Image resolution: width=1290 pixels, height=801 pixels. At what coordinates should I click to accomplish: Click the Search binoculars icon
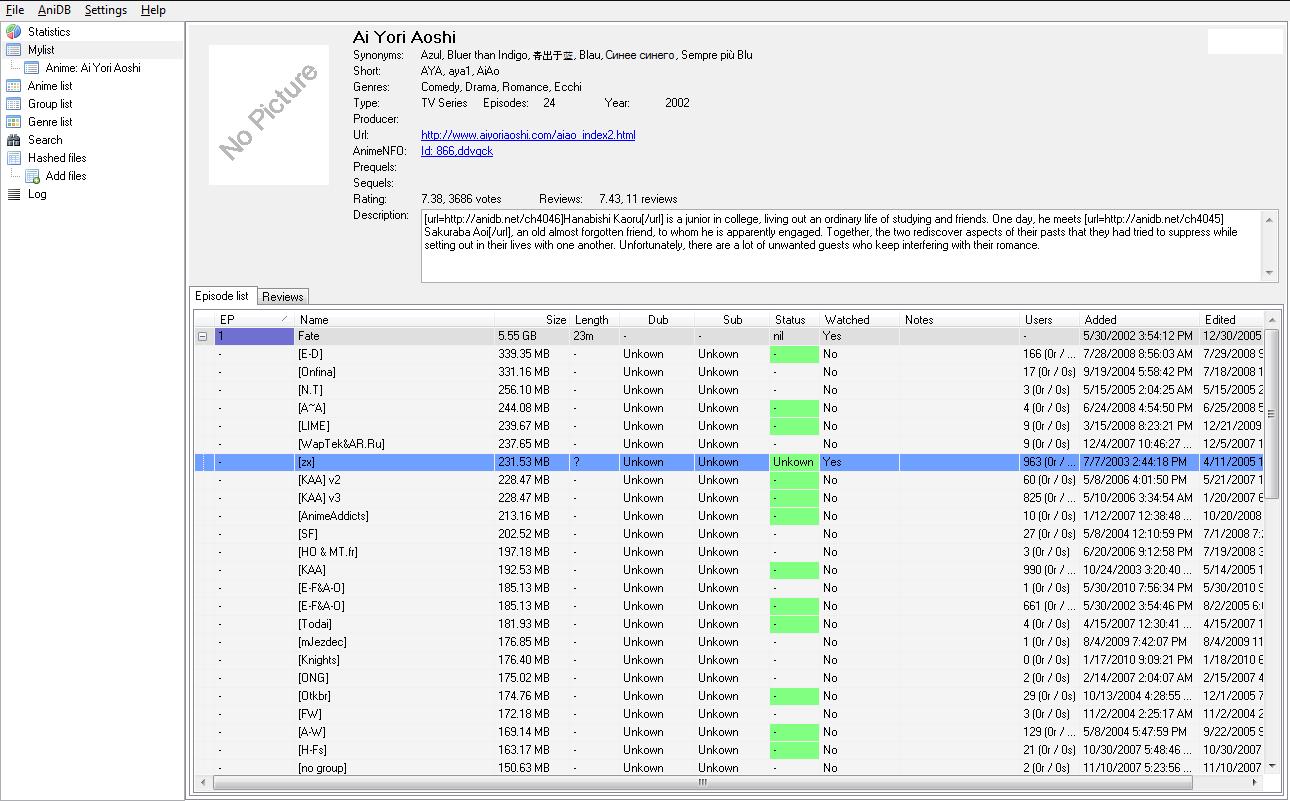point(14,140)
